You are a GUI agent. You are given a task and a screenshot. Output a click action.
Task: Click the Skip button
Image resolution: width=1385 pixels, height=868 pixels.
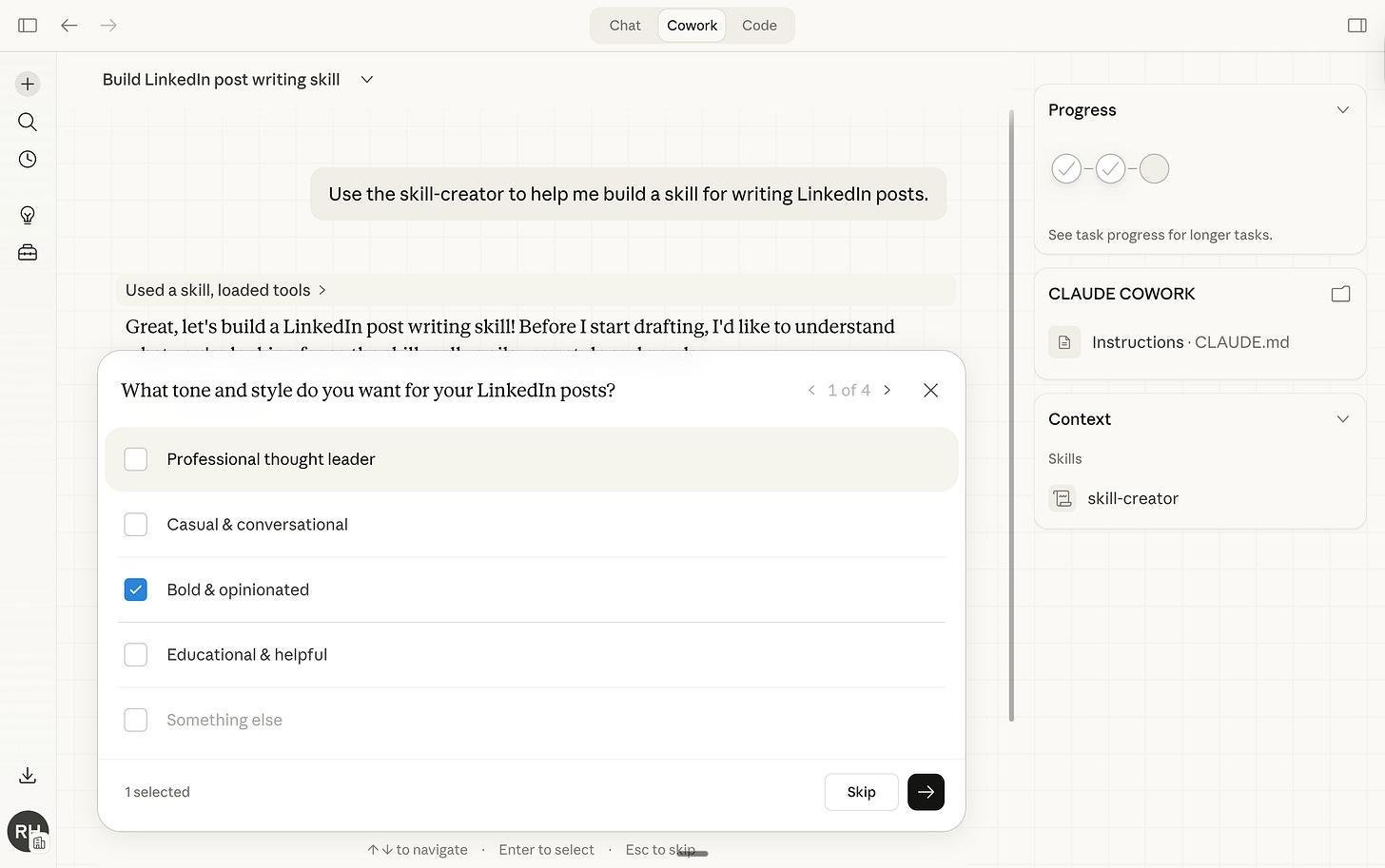[861, 792]
